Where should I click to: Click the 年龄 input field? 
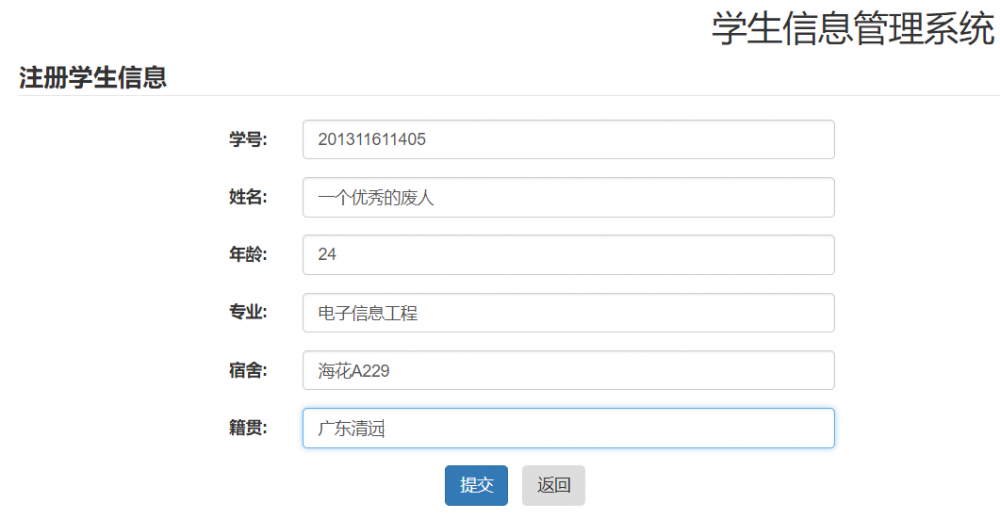coord(568,254)
